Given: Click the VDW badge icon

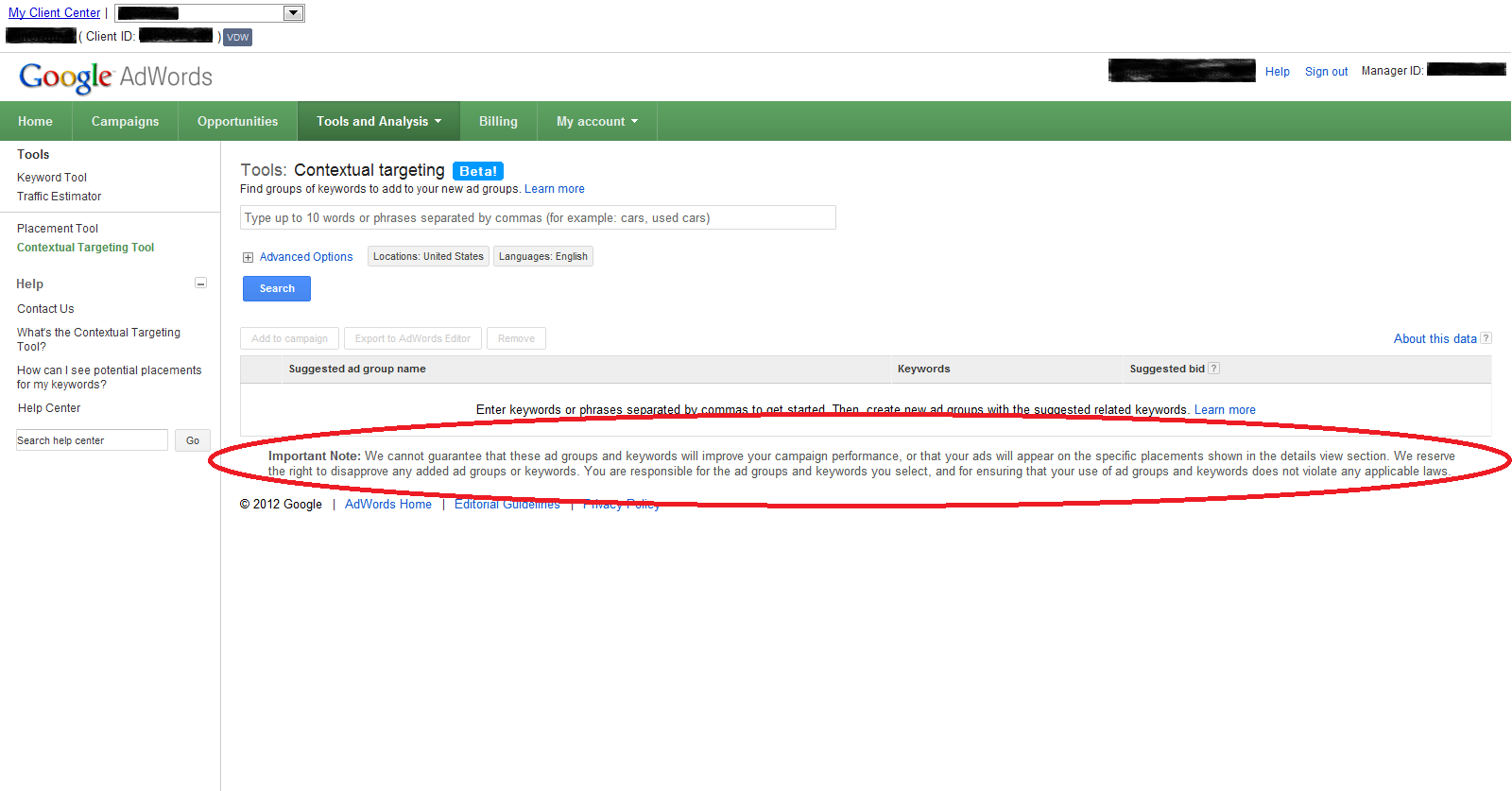Looking at the screenshot, I should 237,37.
